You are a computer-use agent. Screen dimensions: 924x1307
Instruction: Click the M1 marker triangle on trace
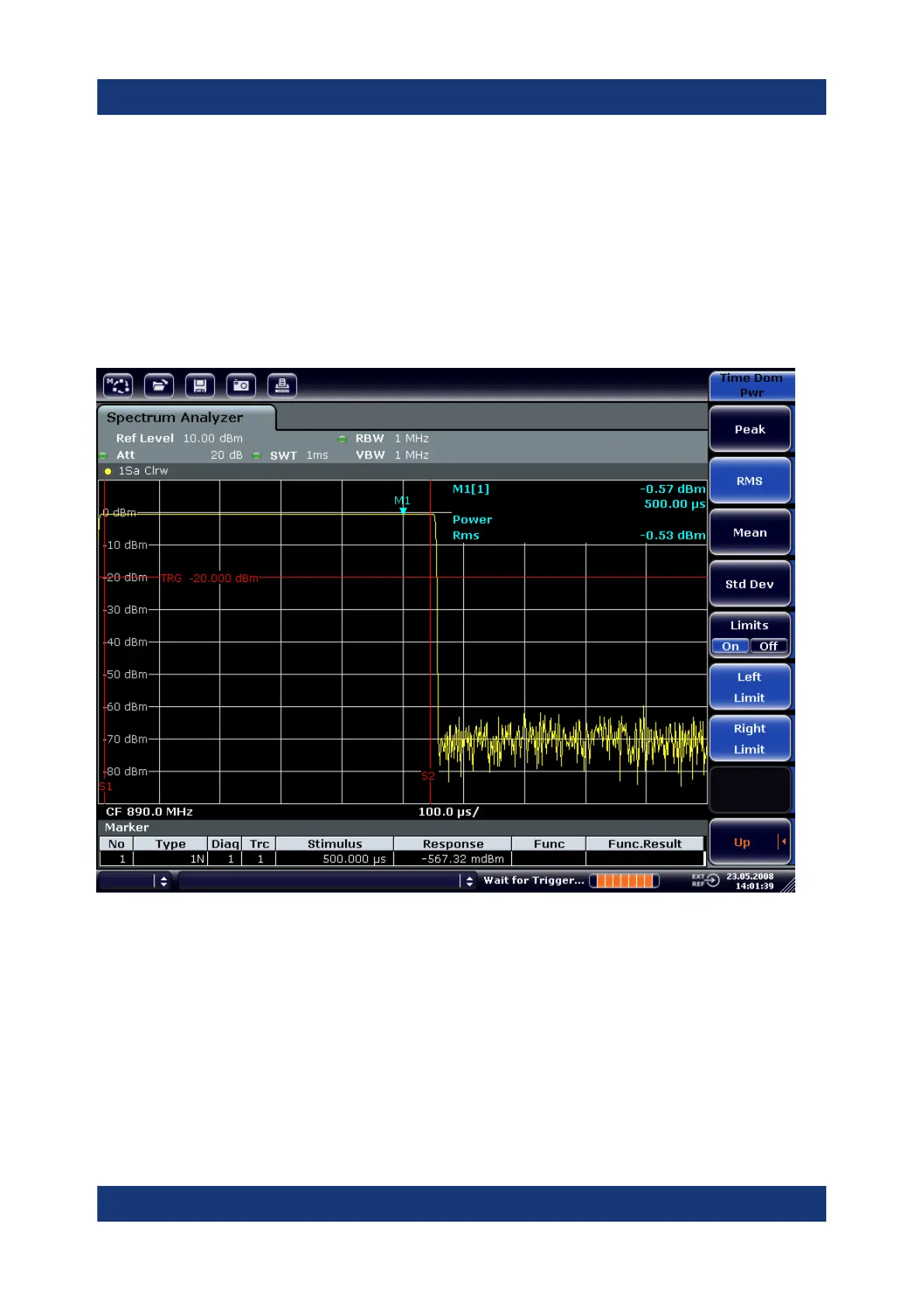pyautogui.click(x=403, y=510)
